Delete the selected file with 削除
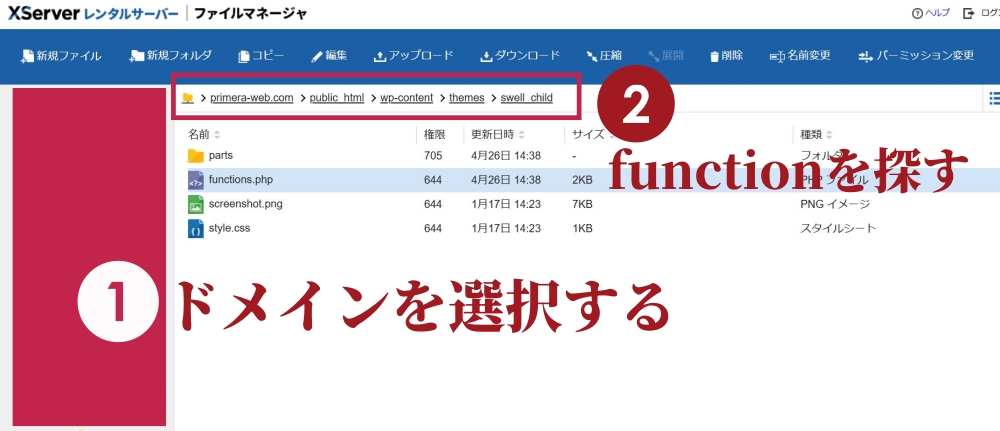The width and height of the screenshot is (1000, 431). [x=726, y=56]
